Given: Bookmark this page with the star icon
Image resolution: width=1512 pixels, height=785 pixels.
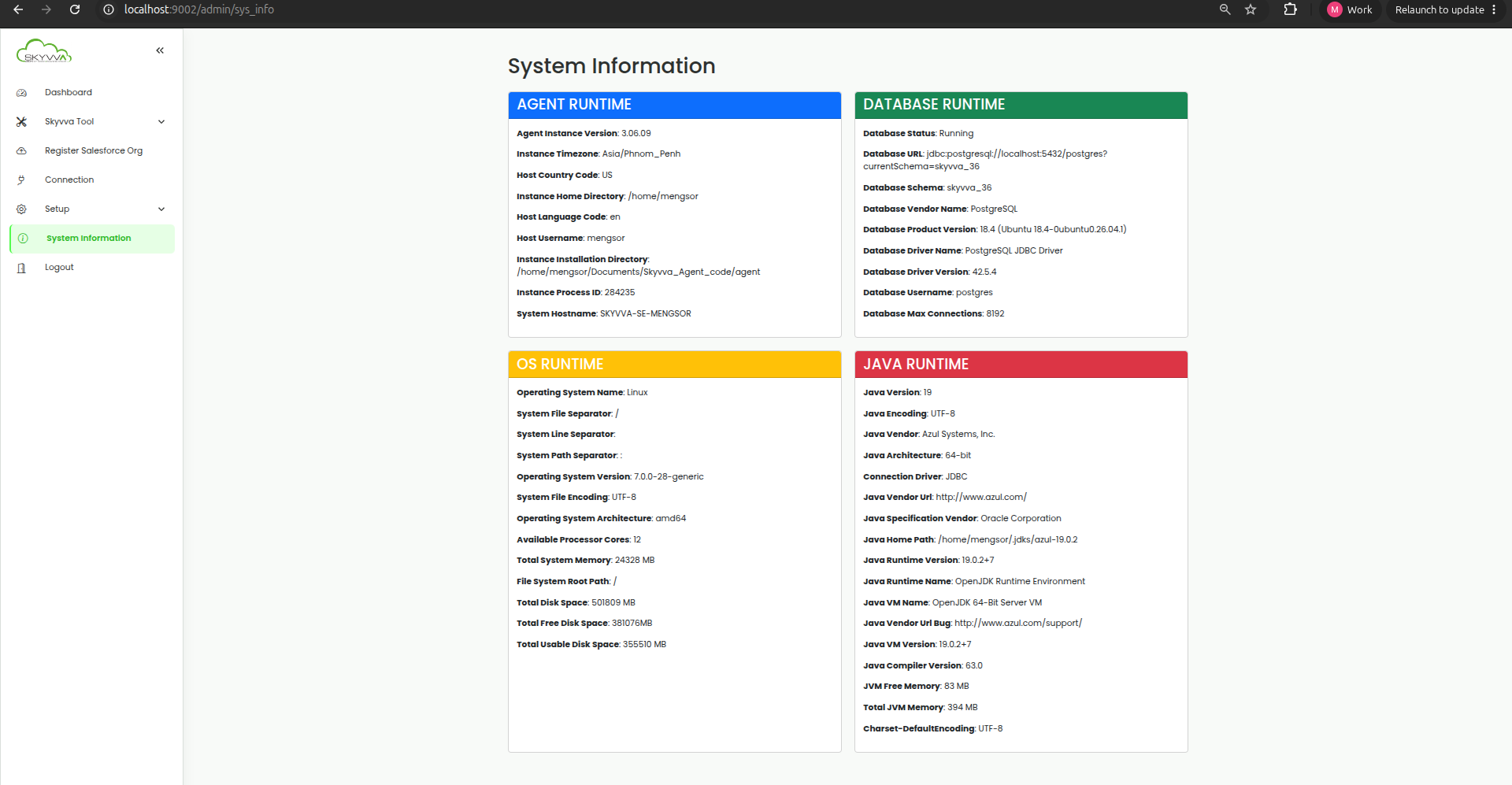Looking at the screenshot, I should (1251, 9).
